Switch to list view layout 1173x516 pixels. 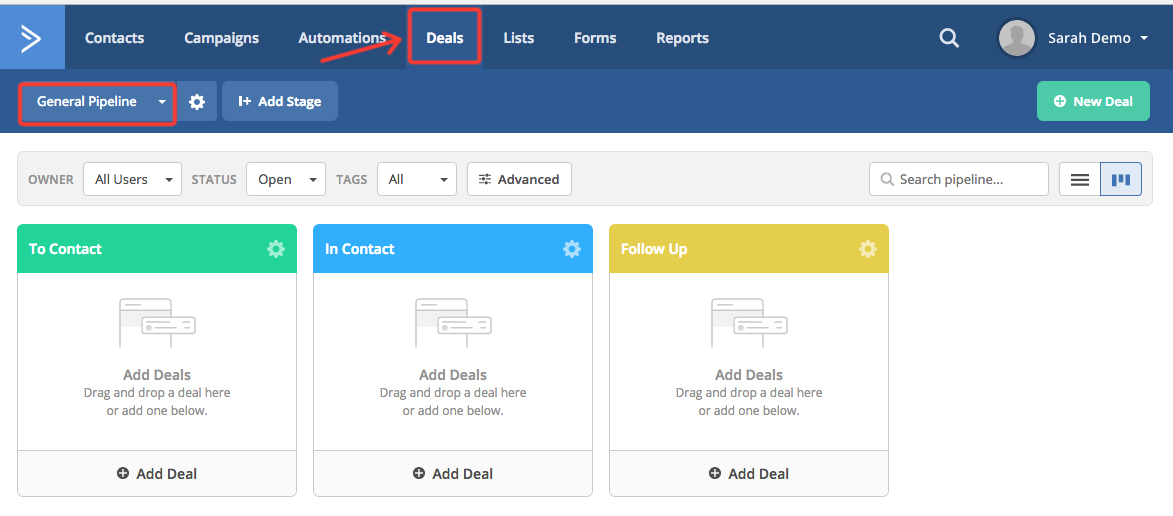pyautogui.click(x=1080, y=180)
